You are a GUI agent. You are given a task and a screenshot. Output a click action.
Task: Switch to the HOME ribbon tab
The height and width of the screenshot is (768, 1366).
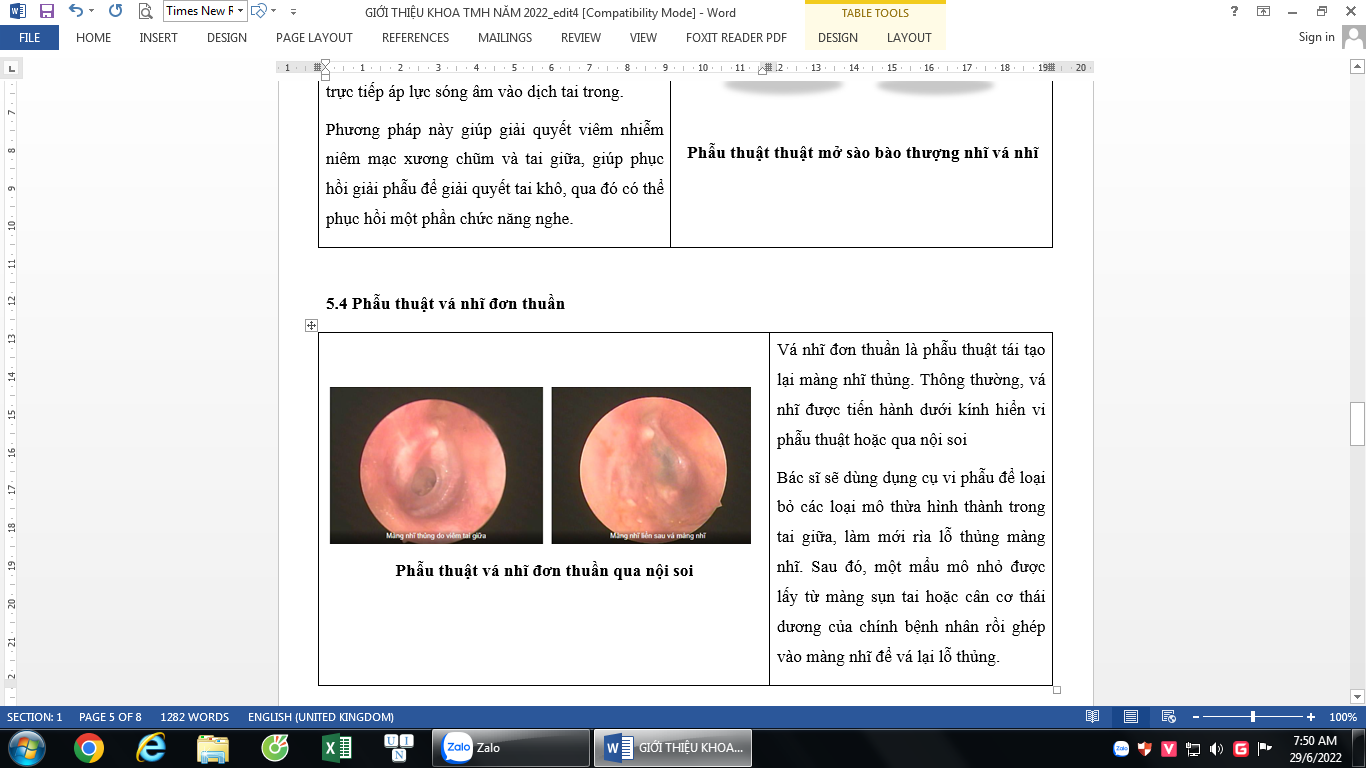(x=94, y=38)
